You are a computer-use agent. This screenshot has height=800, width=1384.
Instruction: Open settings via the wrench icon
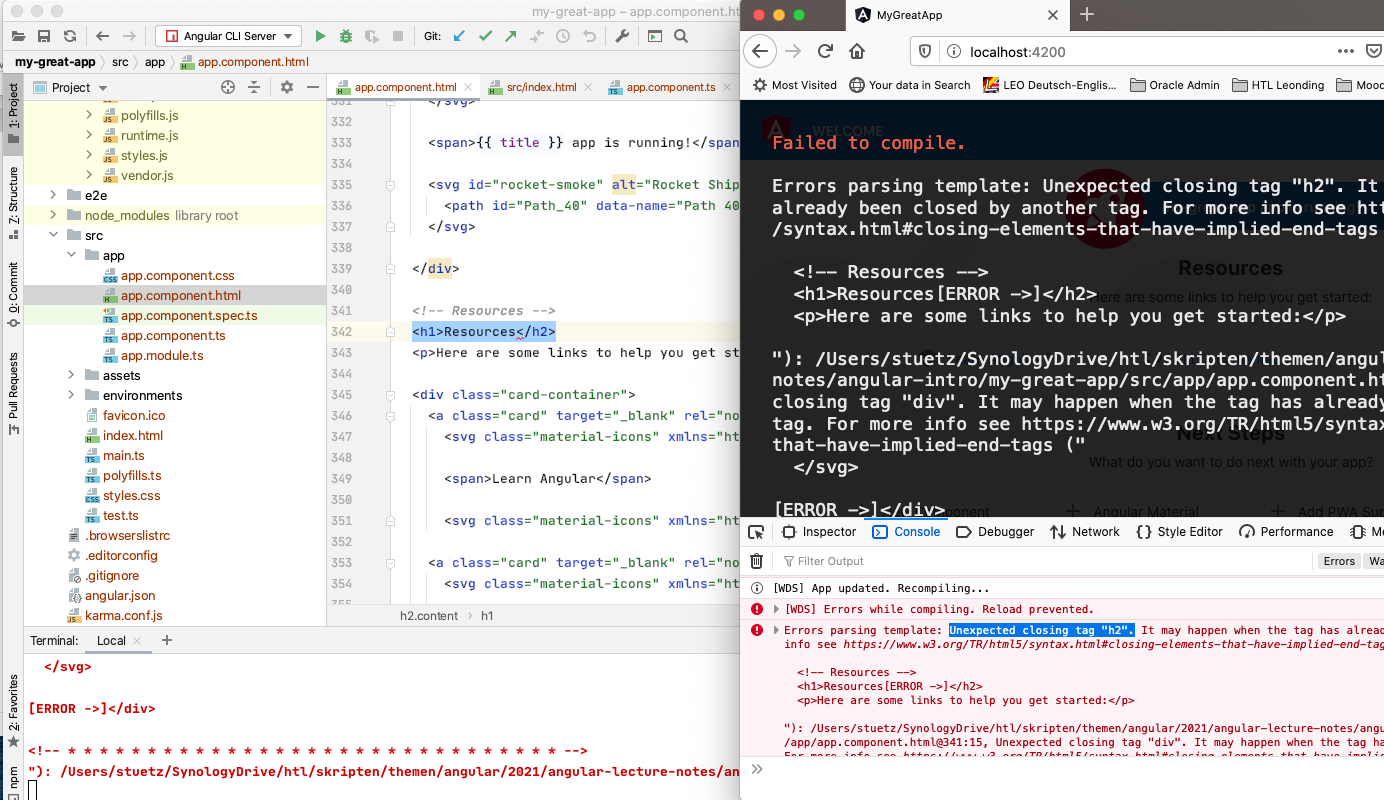point(622,36)
